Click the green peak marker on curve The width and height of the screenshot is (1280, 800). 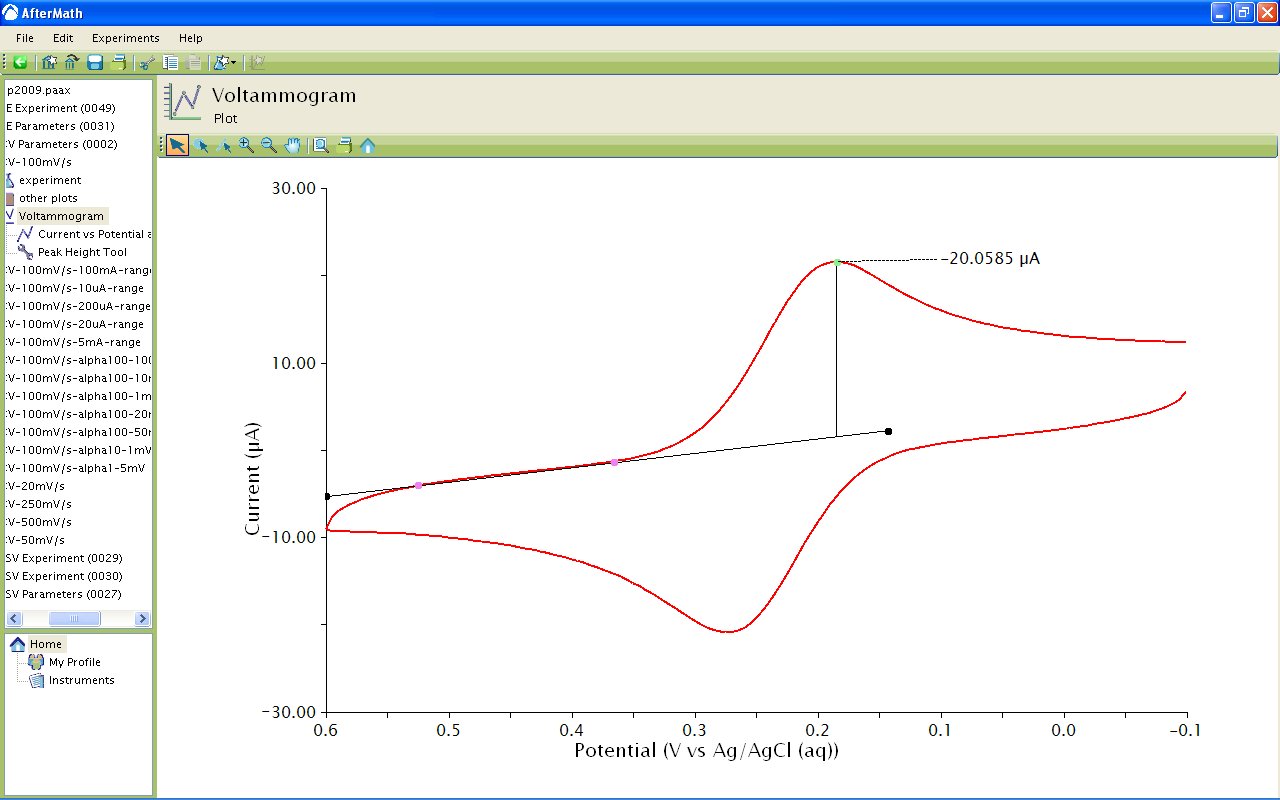click(x=837, y=262)
